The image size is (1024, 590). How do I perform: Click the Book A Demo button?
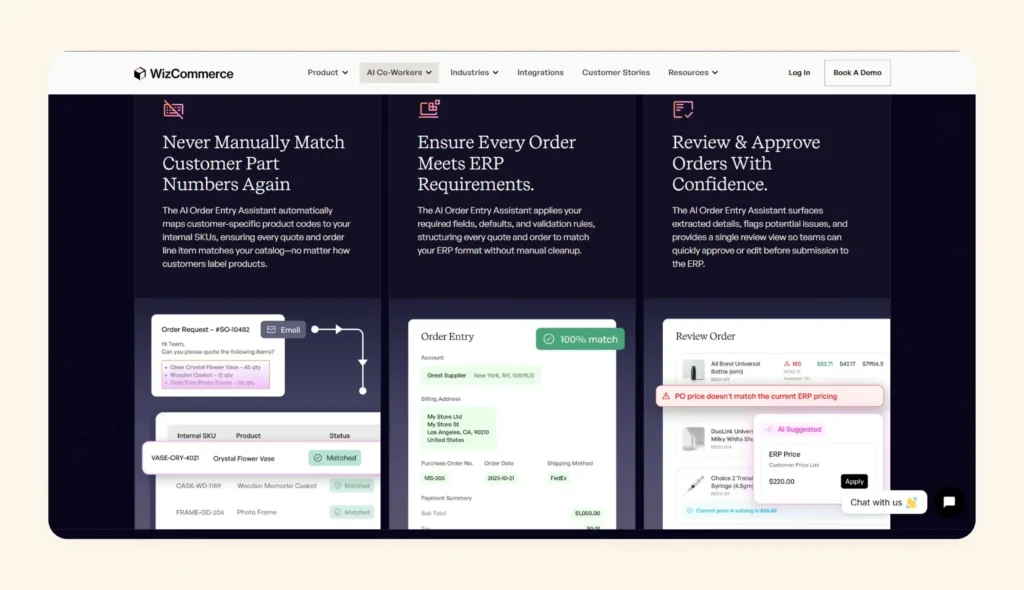[x=857, y=73]
